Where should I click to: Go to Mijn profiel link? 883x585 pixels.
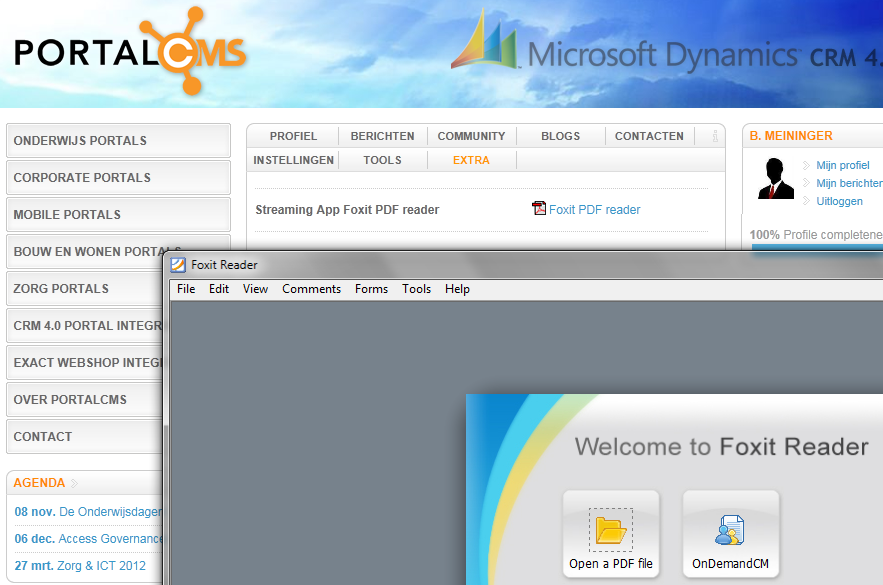pyautogui.click(x=843, y=165)
